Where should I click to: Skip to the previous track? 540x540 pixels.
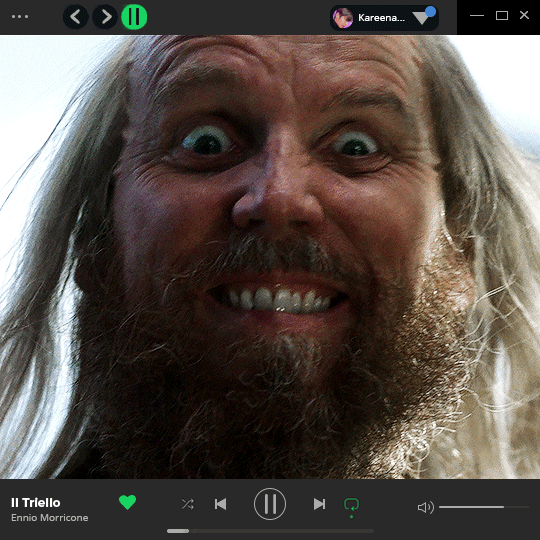[220, 504]
